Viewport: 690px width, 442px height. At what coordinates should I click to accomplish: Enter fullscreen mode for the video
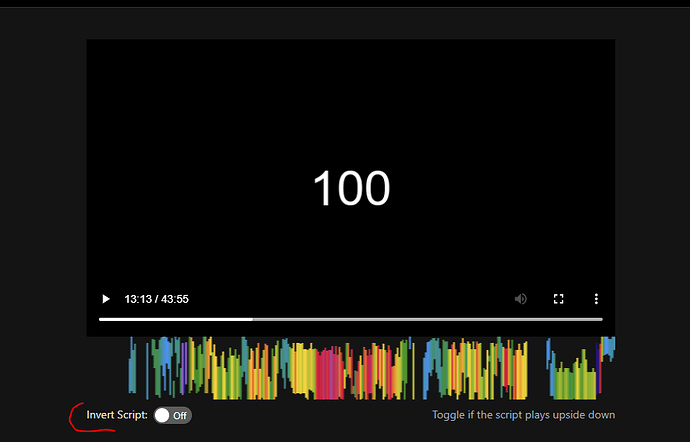559,299
